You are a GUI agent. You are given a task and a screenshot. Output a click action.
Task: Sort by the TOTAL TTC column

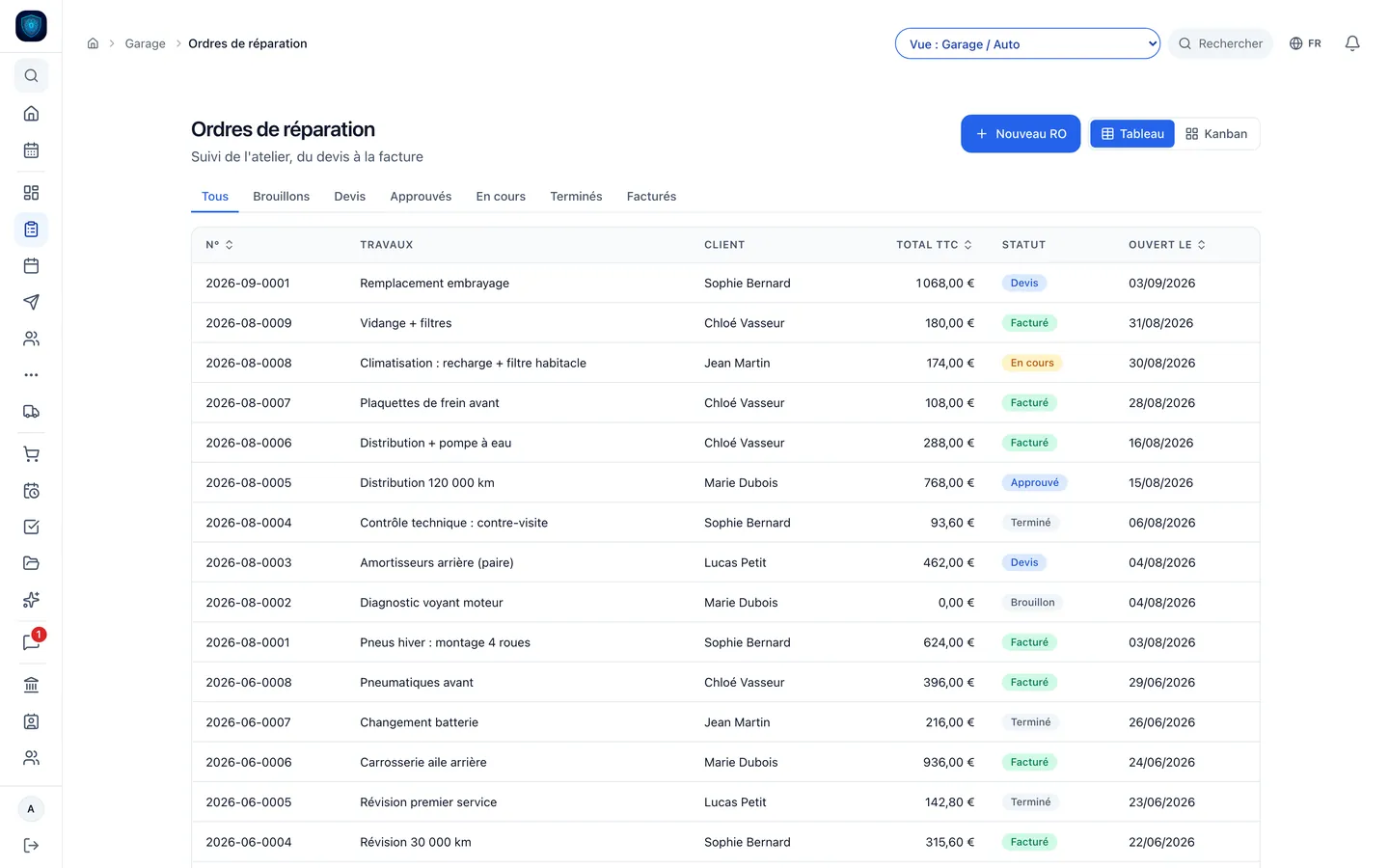coord(934,245)
